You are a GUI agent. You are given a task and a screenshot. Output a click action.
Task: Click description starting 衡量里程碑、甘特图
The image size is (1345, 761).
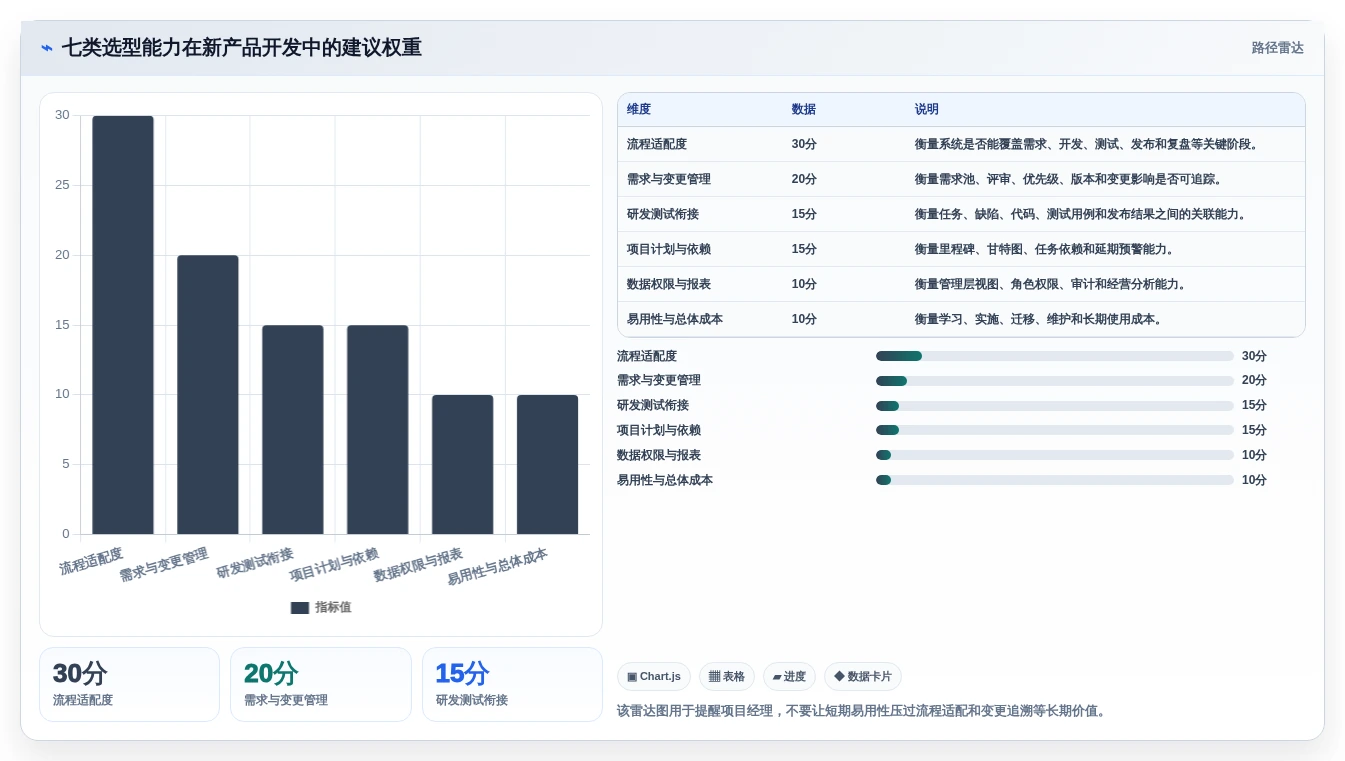[x=1044, y=249]
